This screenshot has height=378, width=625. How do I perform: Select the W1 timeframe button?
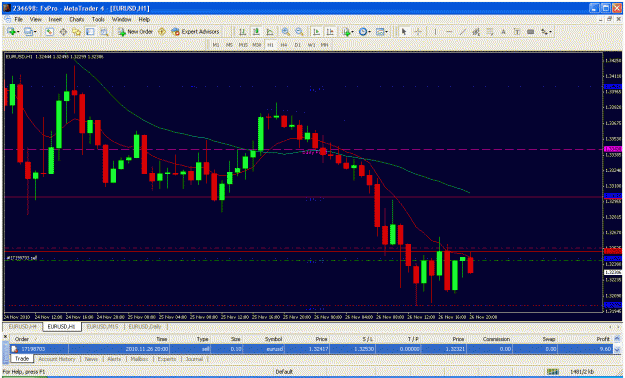(311, 45)
